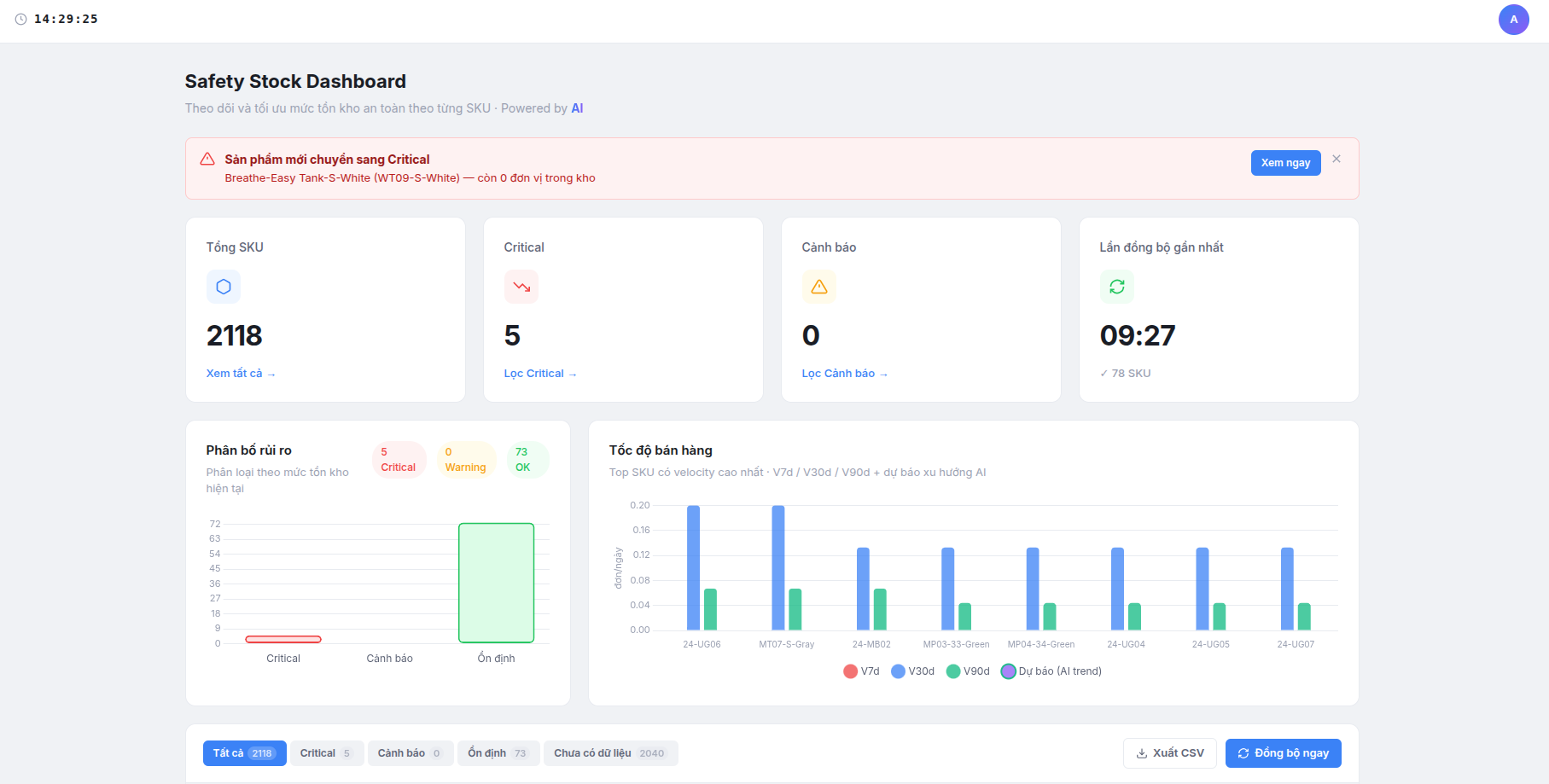Select the Tất cả 2118 filter tab
The height and width of the screenshot is (784, 1549).
[x=244, y=753]
